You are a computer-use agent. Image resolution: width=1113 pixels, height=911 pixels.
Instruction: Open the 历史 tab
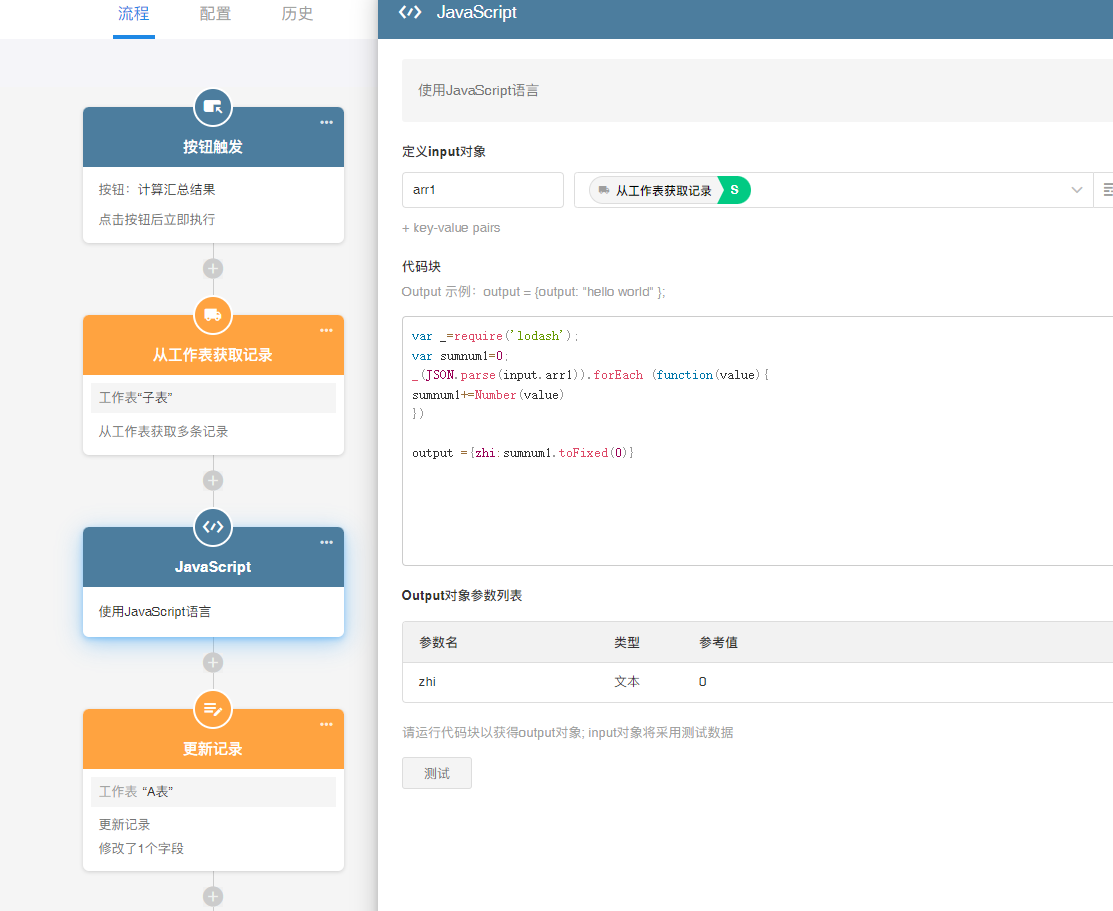click(x=297, y=13)
